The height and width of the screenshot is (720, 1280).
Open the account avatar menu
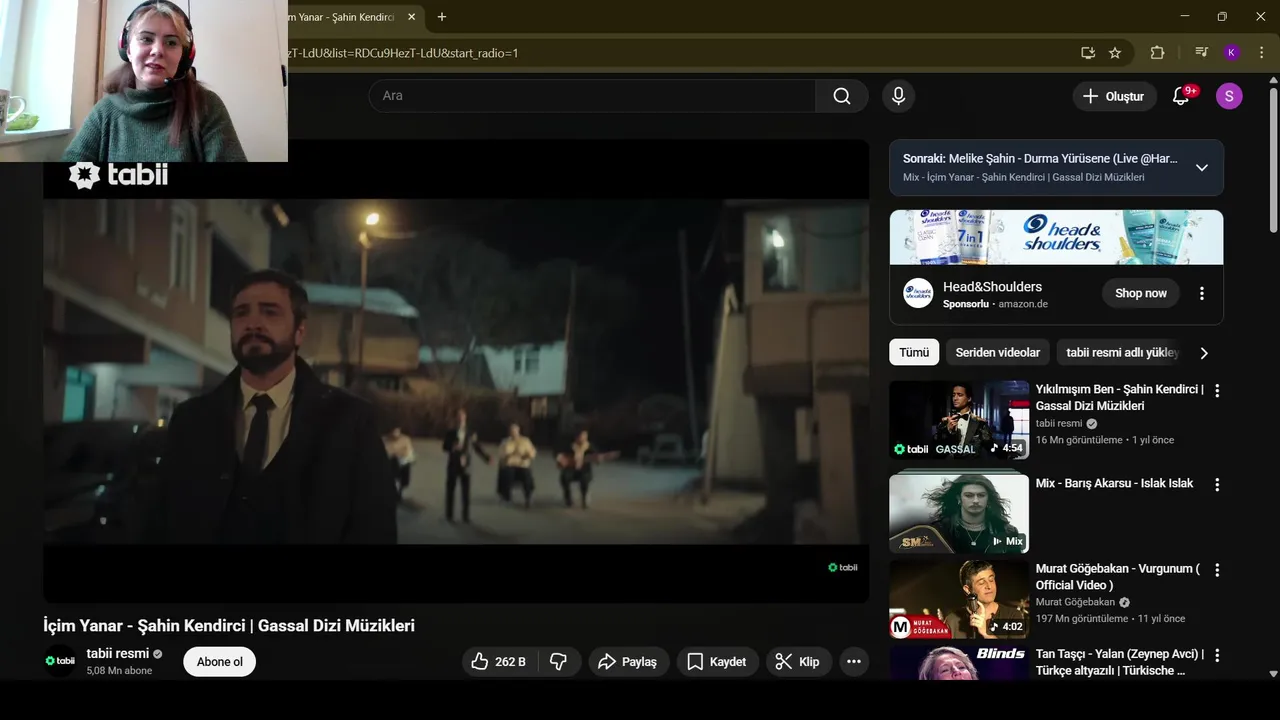[x=1229, y=96]
